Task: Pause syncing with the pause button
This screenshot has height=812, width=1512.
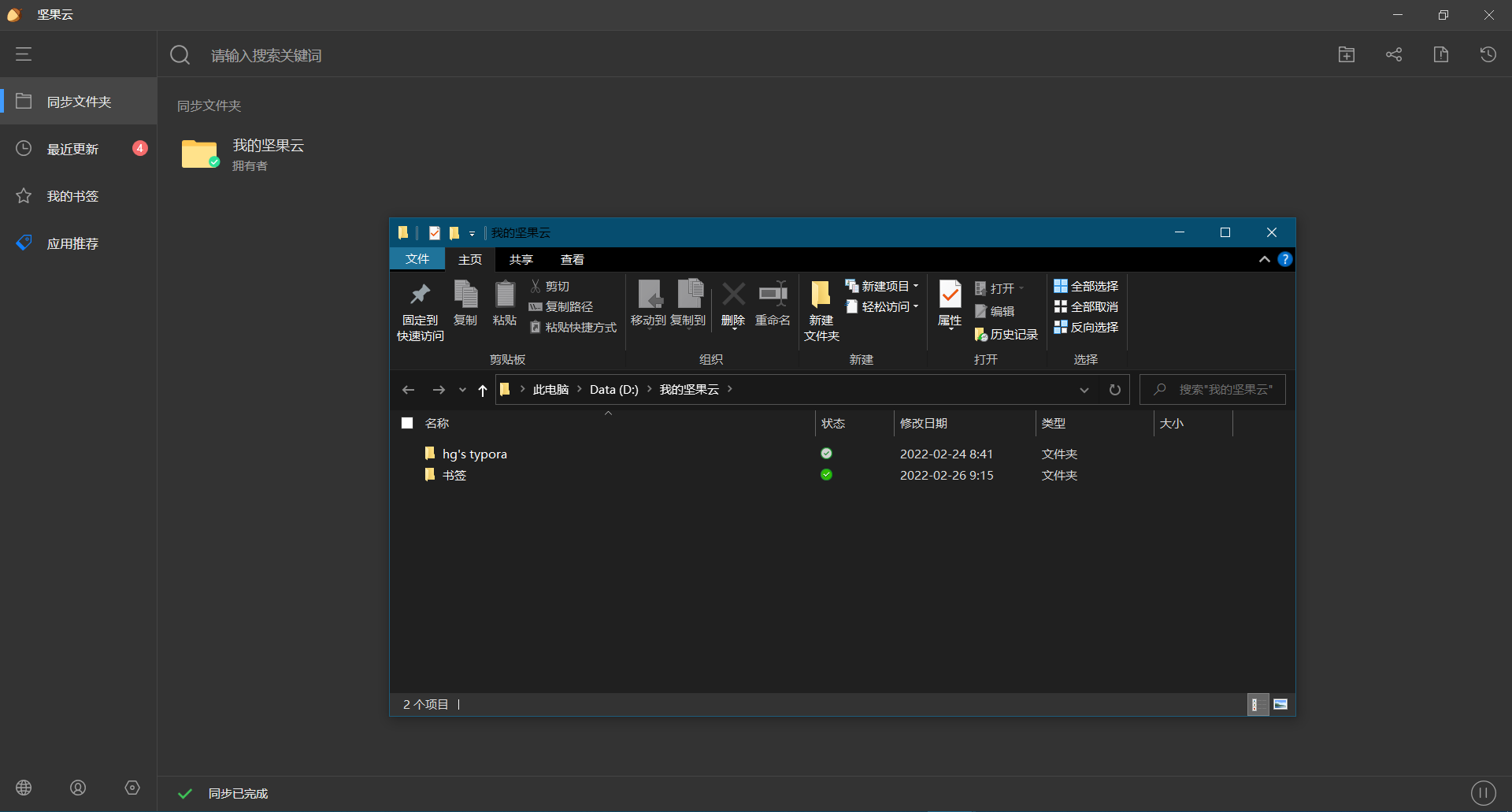Action: click(x=1484, y=792)
